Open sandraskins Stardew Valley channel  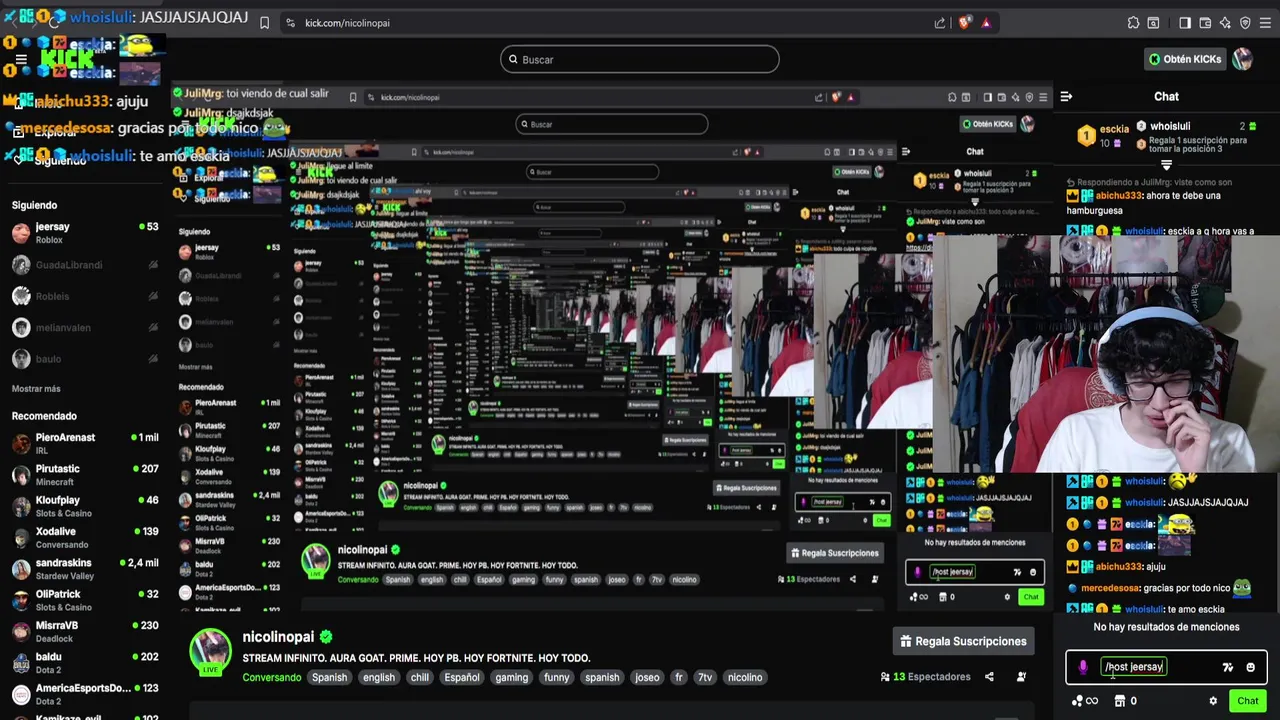coord(85,569)
